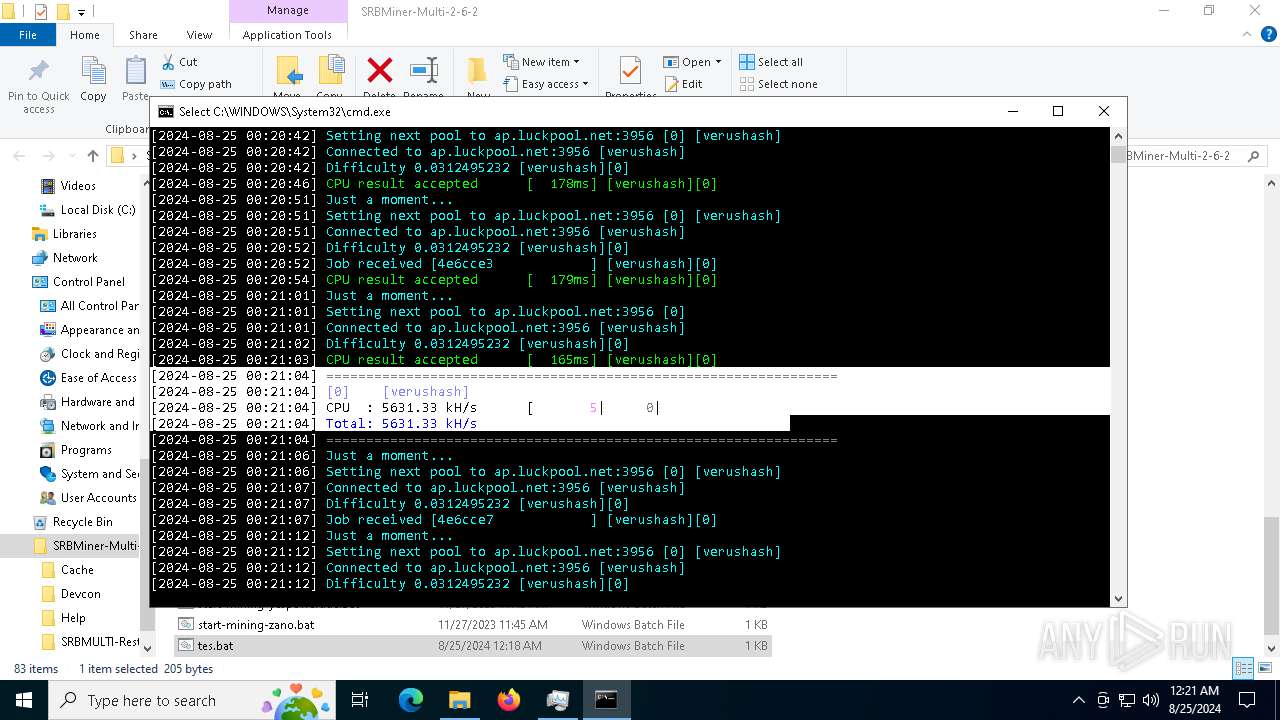The height and width of the screenshot is (720, 1280).
Task: Go back with navigation arrow
Action: (19, 156)
